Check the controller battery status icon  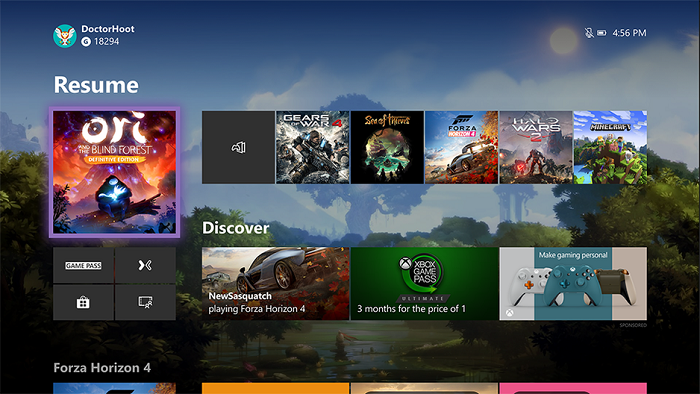tap(602, 33)
